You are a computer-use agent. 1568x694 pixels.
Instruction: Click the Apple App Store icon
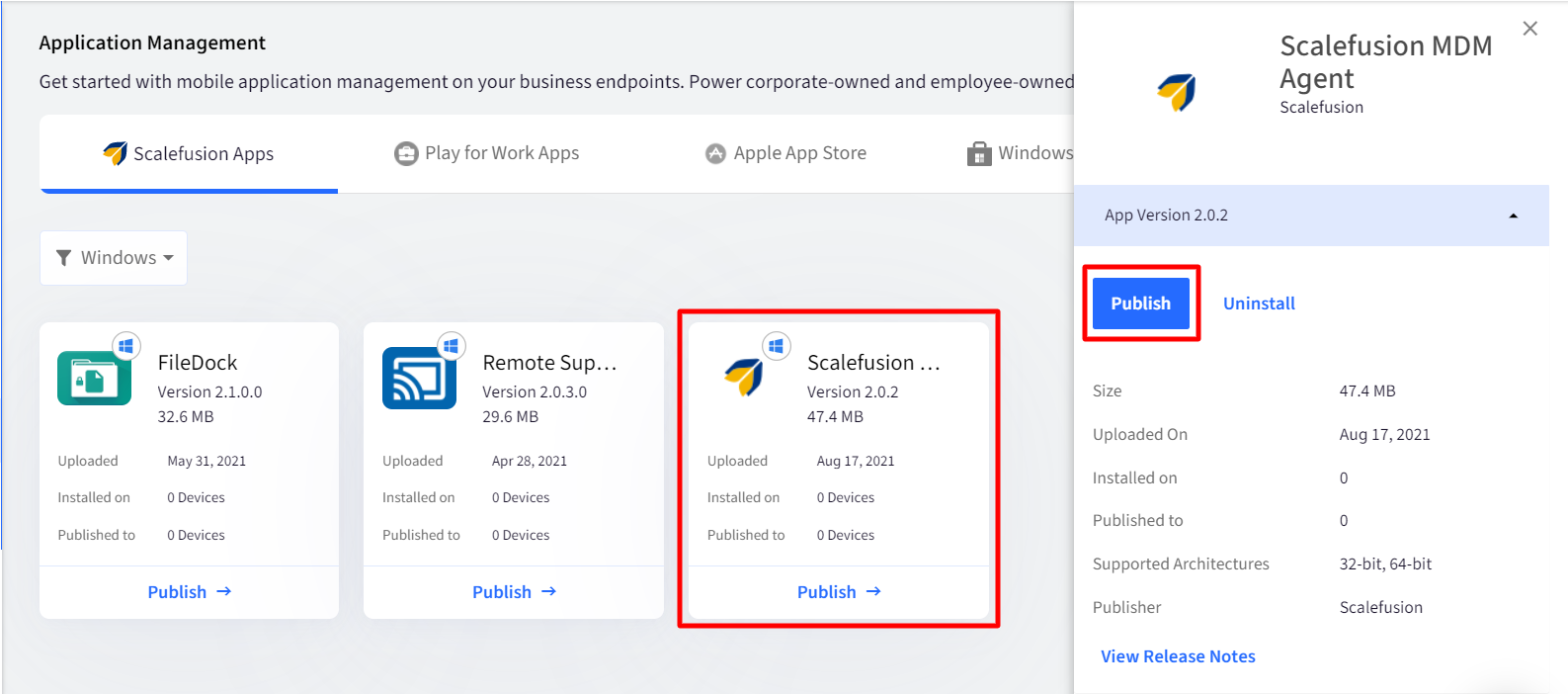(715, 153)
